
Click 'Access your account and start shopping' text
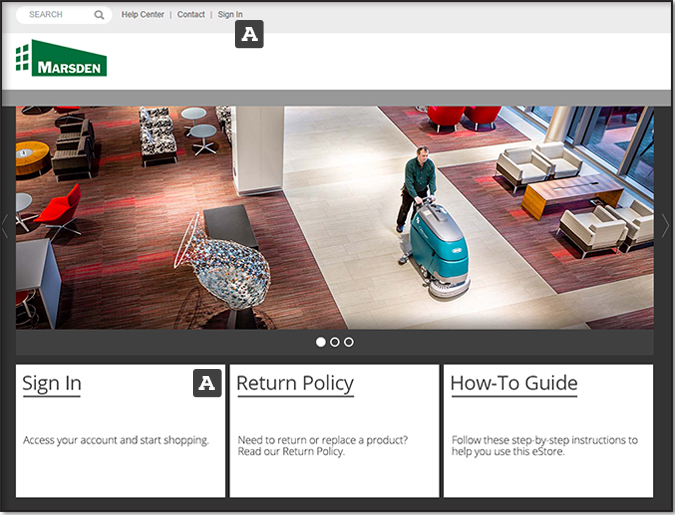coord(116,440)
